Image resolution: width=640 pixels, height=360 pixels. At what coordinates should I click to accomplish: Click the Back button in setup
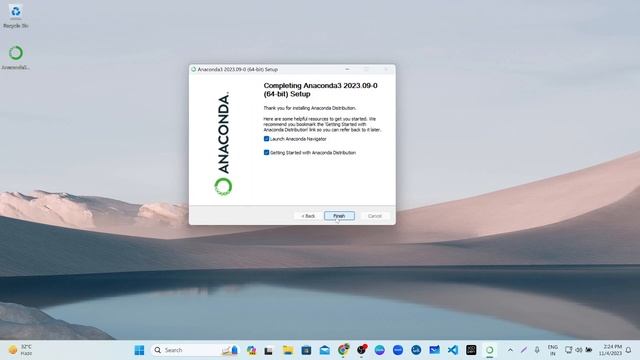[308, 216]
